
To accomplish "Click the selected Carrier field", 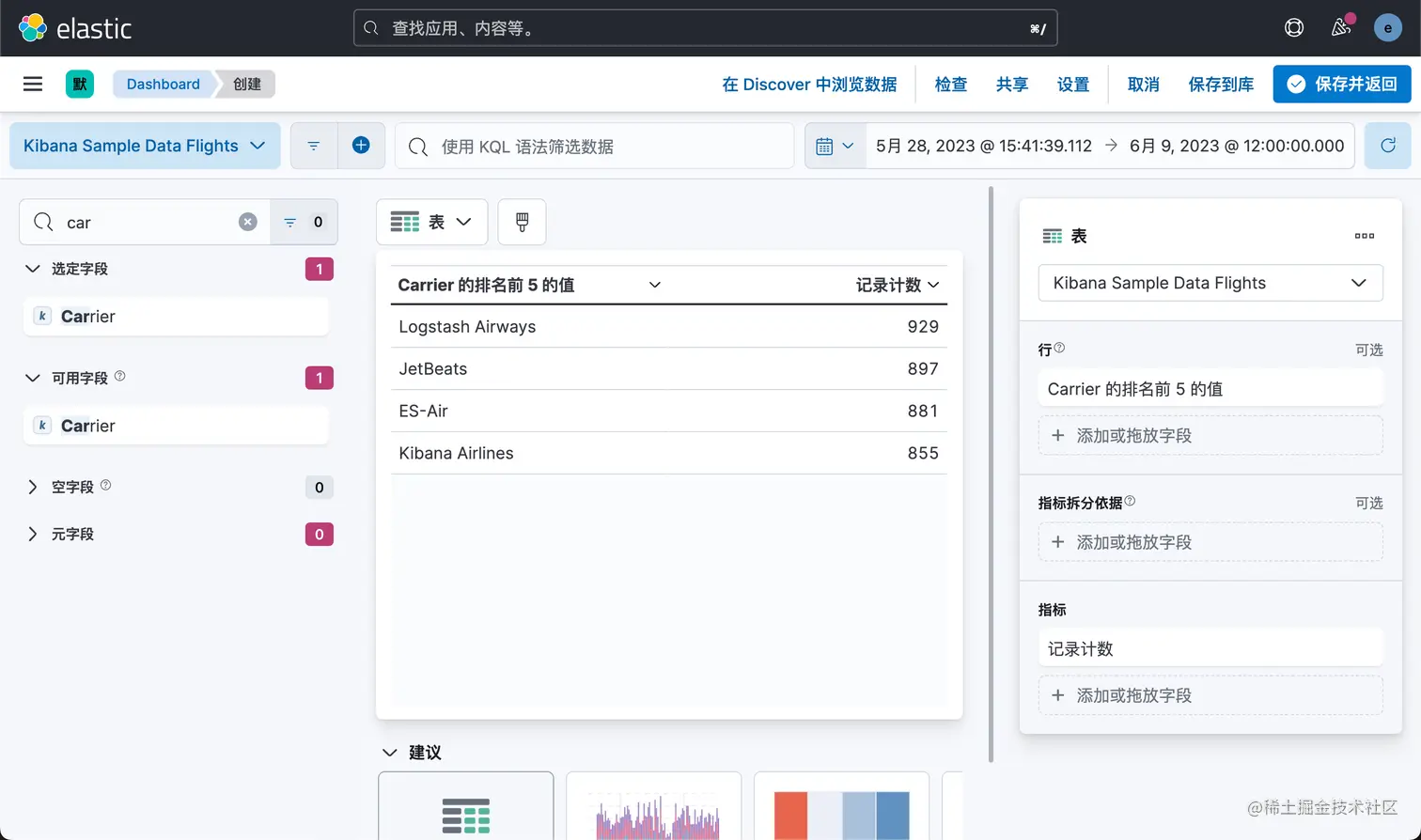I will (176, 317).
